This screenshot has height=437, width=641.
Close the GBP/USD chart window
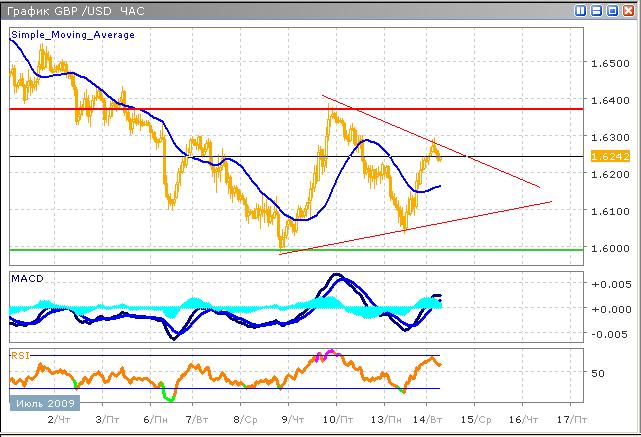pyautogui.click(x=627, y=10)
